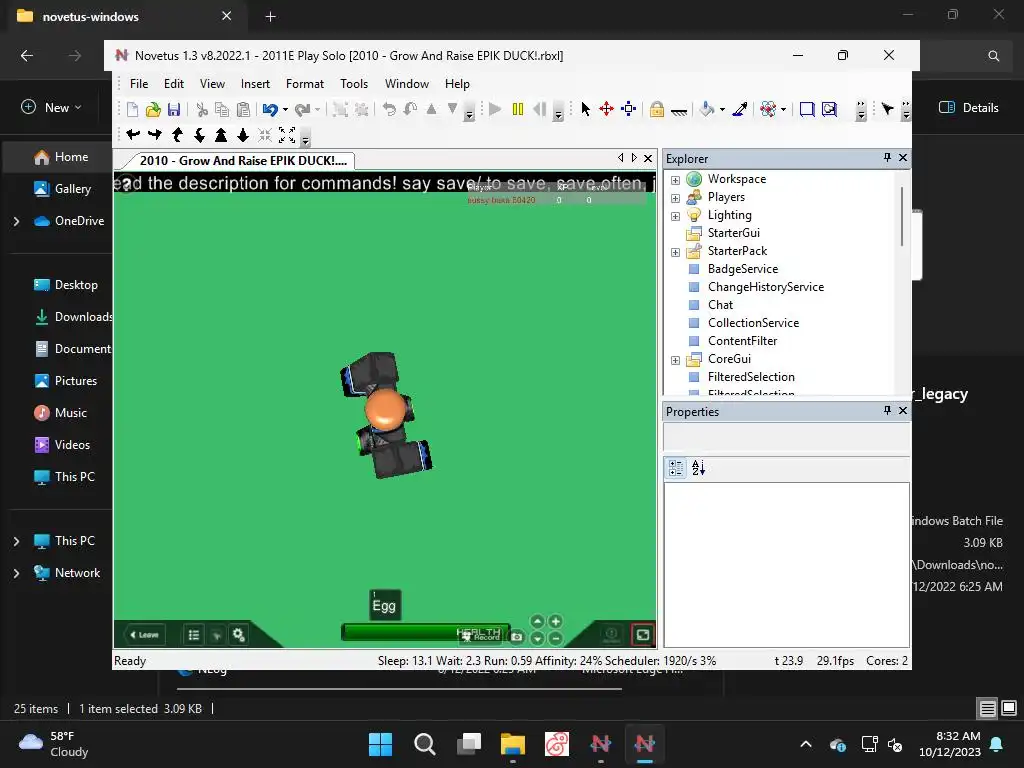This screenshot has height=768, width=1024.
Task: Pin the Explorer panel
Action: pyautogui.click(x=887, y=157)
